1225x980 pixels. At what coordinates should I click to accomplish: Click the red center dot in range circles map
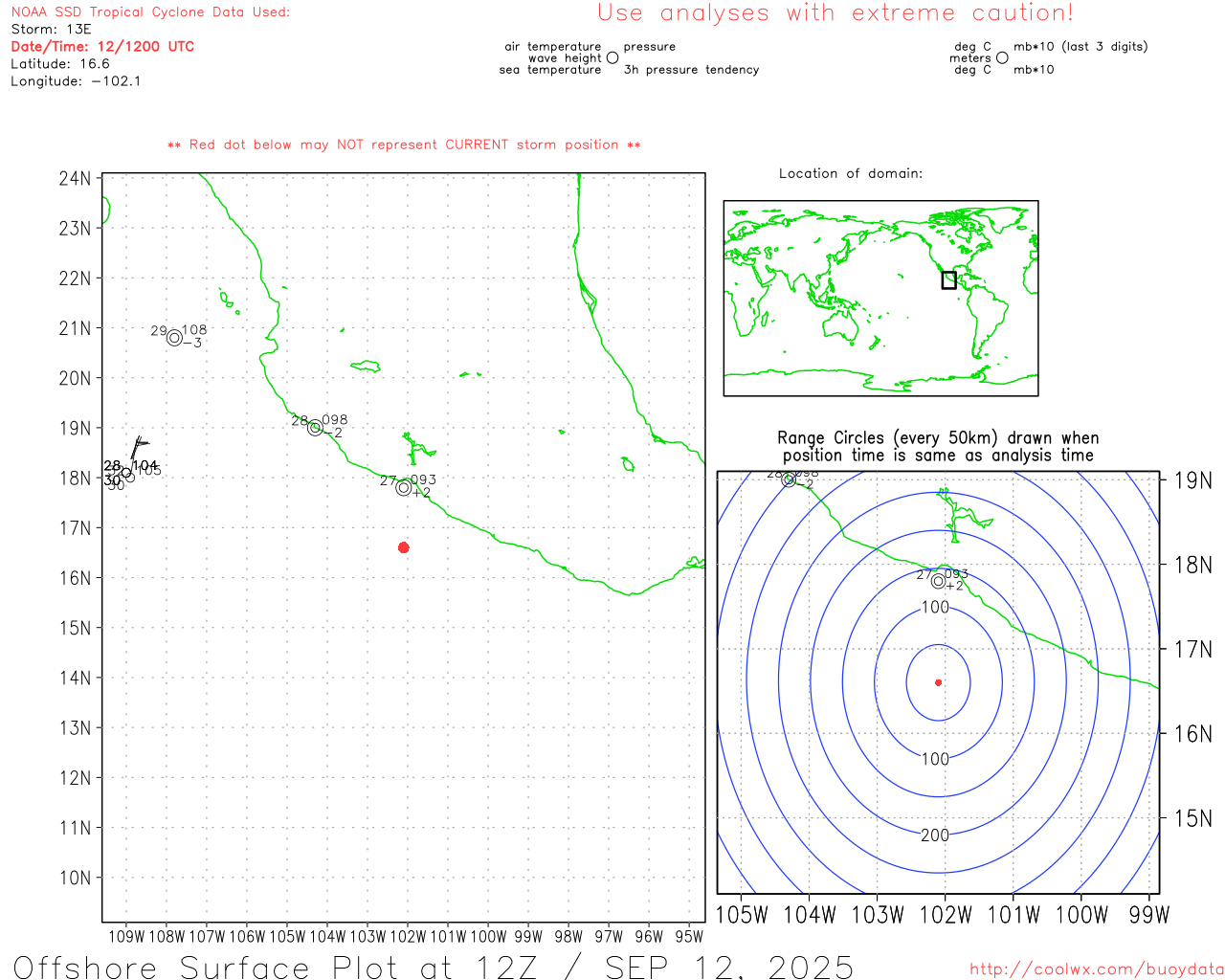[x=938, y=682]
